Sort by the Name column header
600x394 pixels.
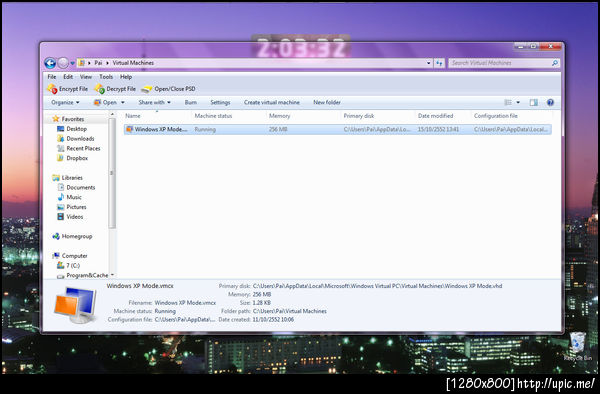pyautogui.click(x=157, y=116)
